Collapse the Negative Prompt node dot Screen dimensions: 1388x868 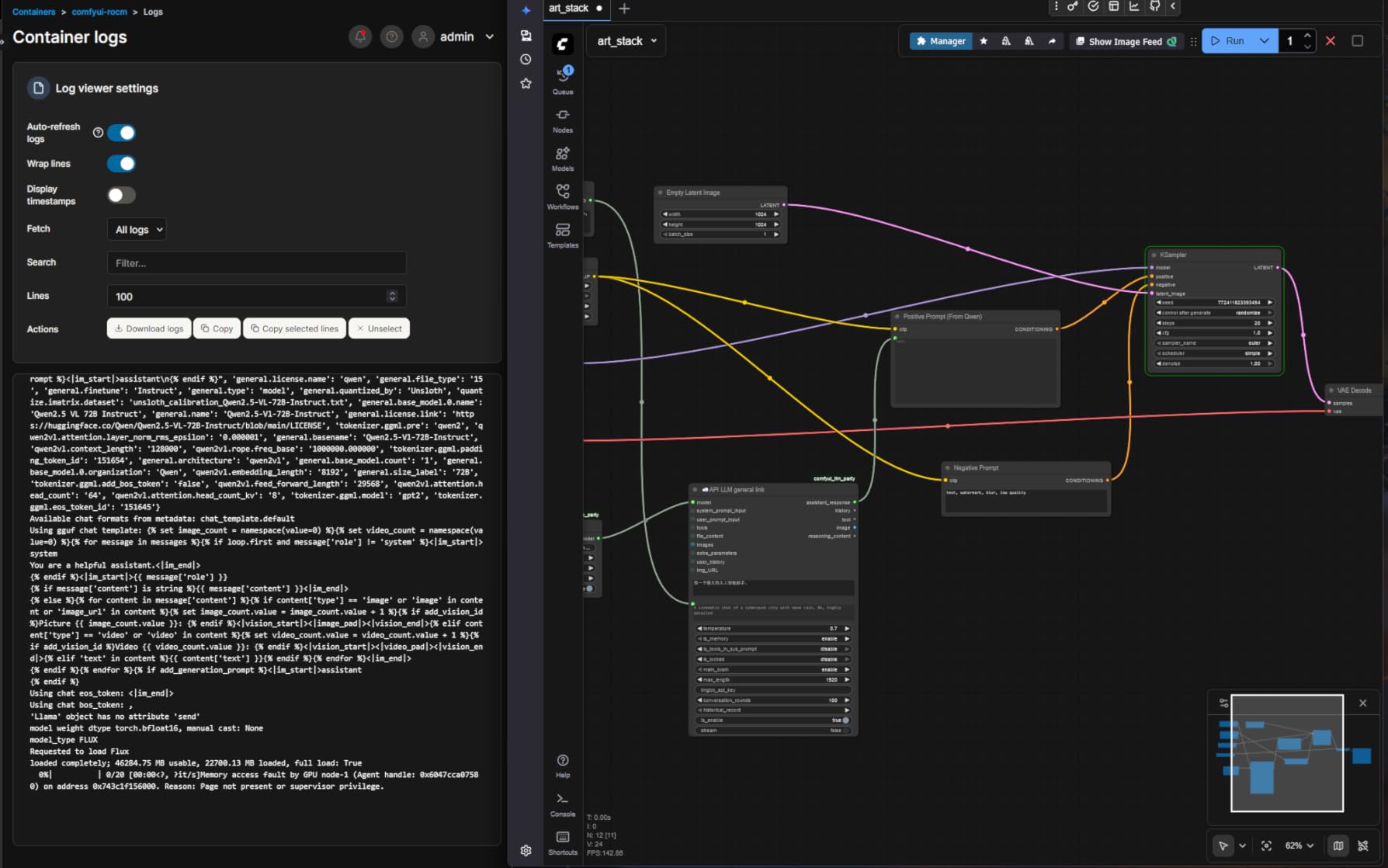pos(948,468)
